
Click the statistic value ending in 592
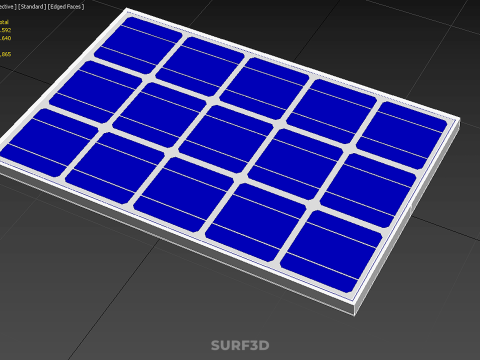(5, 30)
